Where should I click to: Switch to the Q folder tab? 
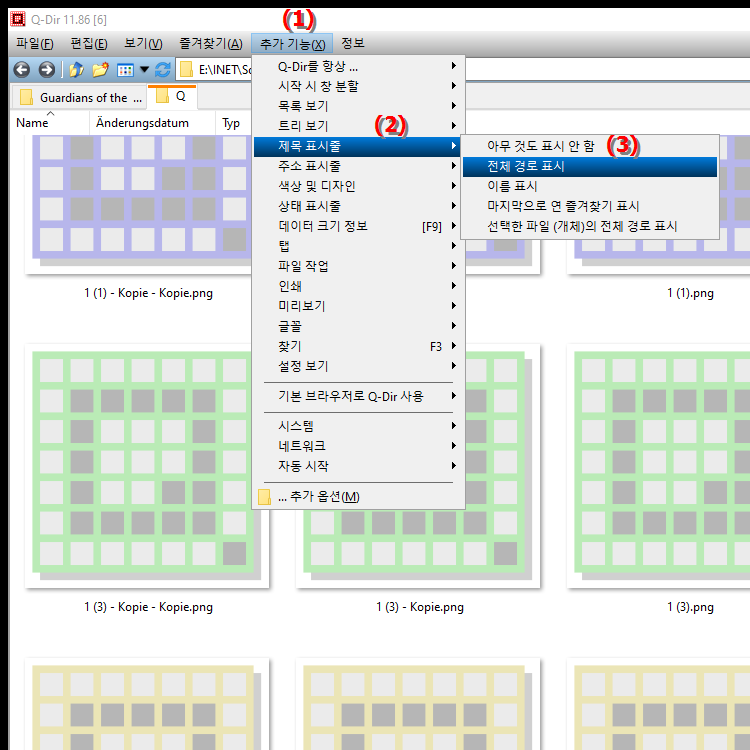172,97
